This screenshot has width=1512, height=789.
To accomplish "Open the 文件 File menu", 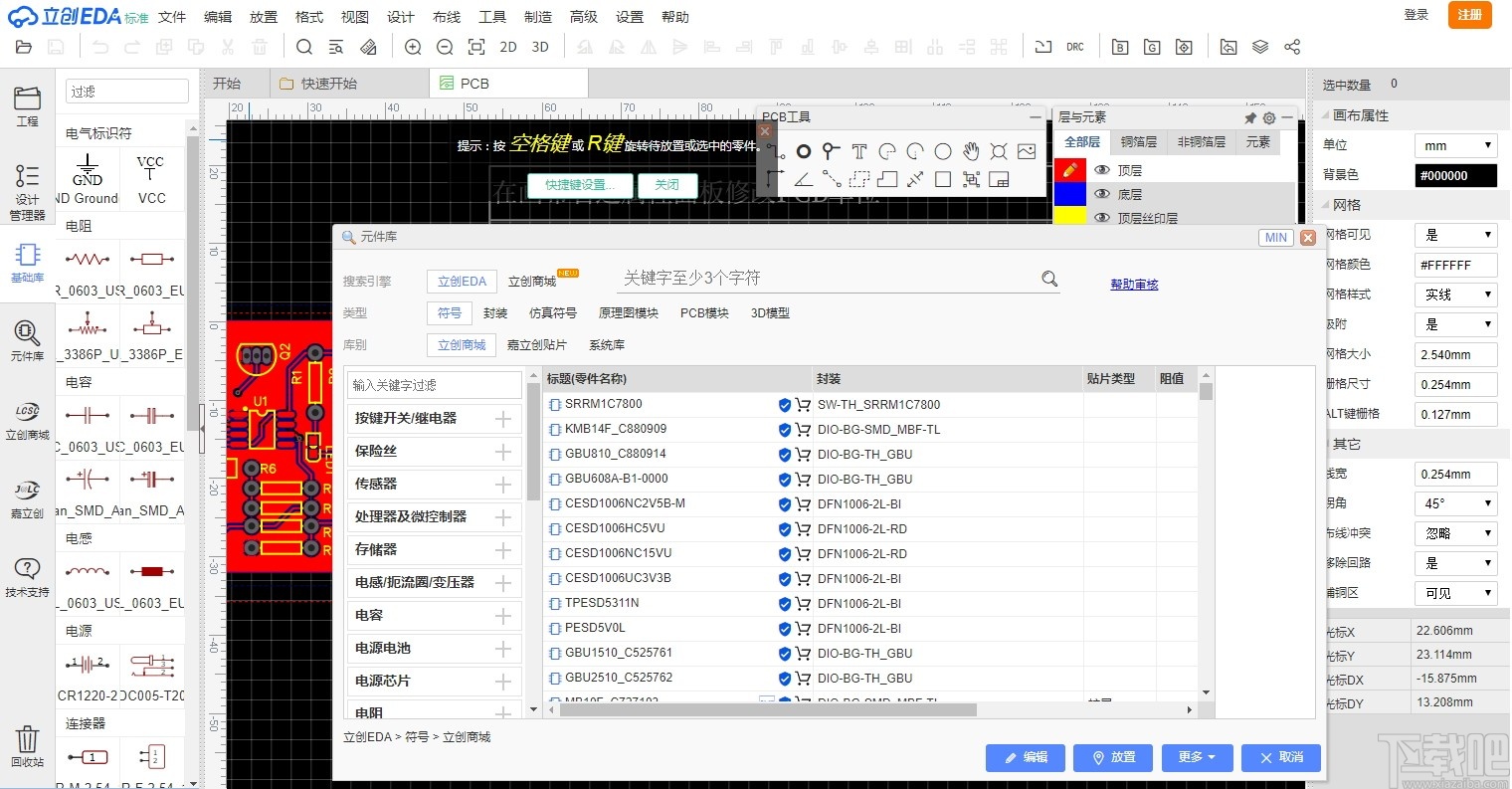I will 172,17.
